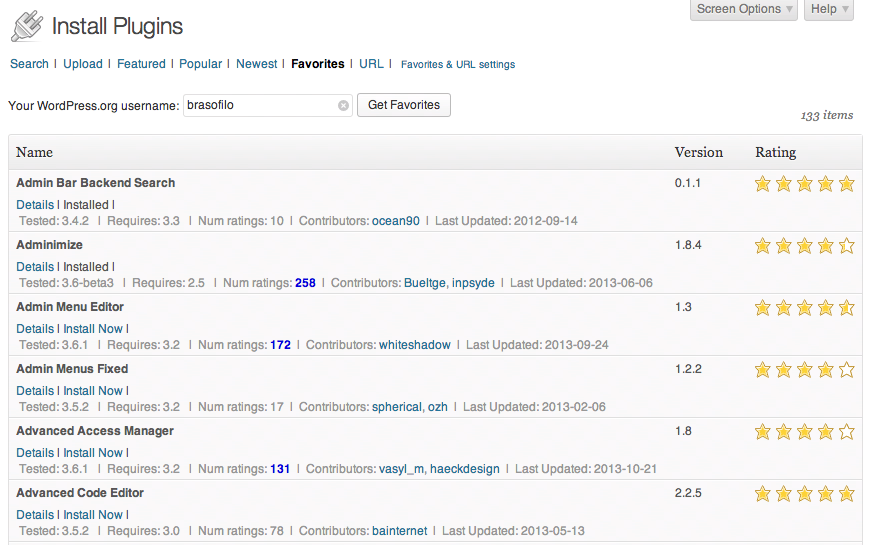Open Details for Admin Menu Editor

click(35, 329)
